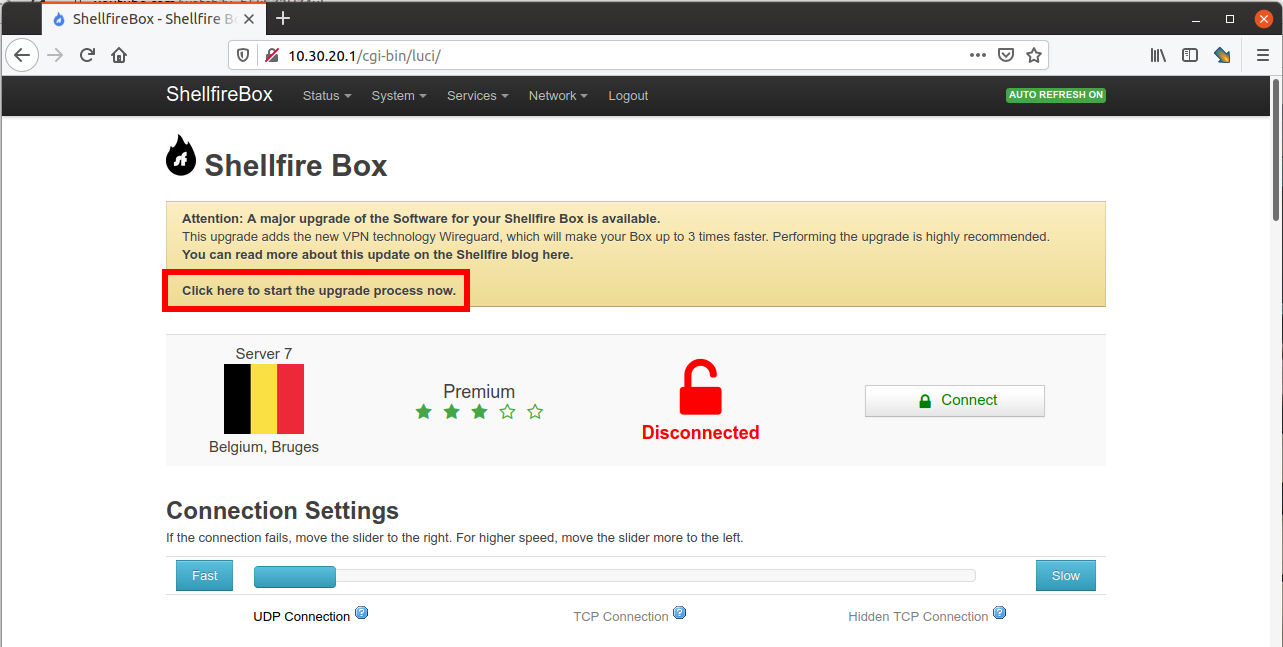Toggle the AUTO REFRESH ON badge

click(1056, 95)
